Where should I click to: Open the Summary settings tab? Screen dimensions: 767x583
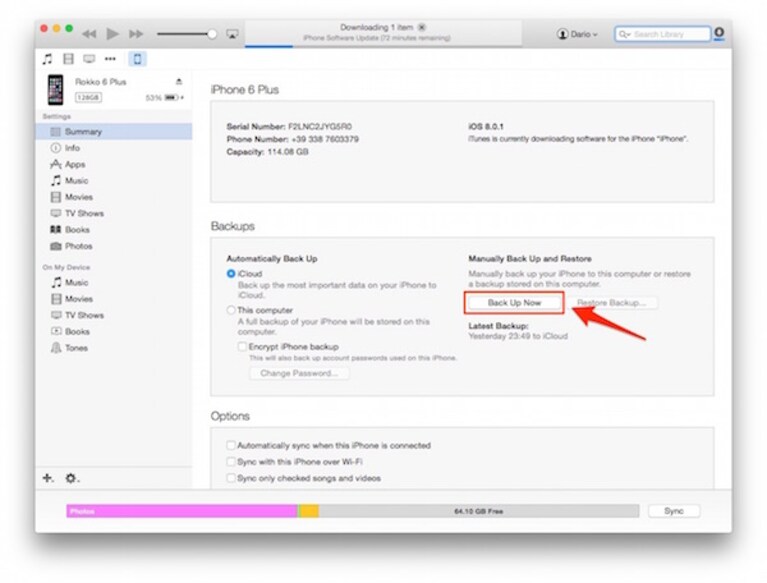[x=113, y=132]
